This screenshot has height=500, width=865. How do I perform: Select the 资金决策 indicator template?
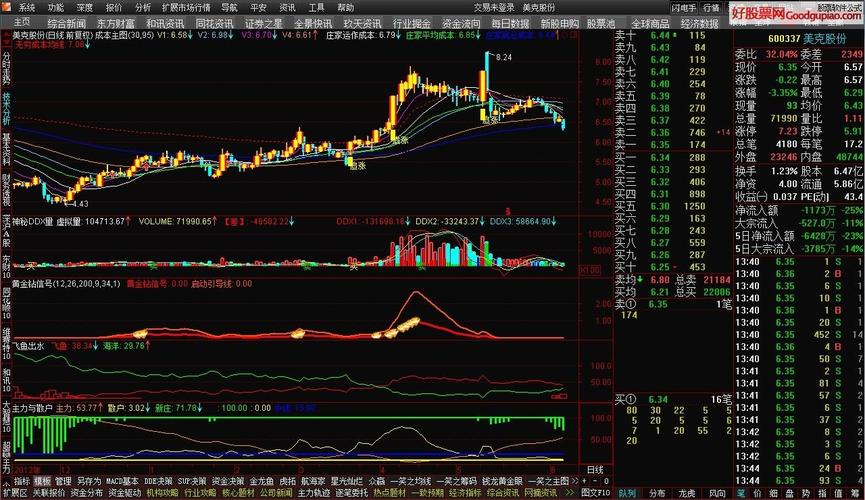tap(228, 481)
